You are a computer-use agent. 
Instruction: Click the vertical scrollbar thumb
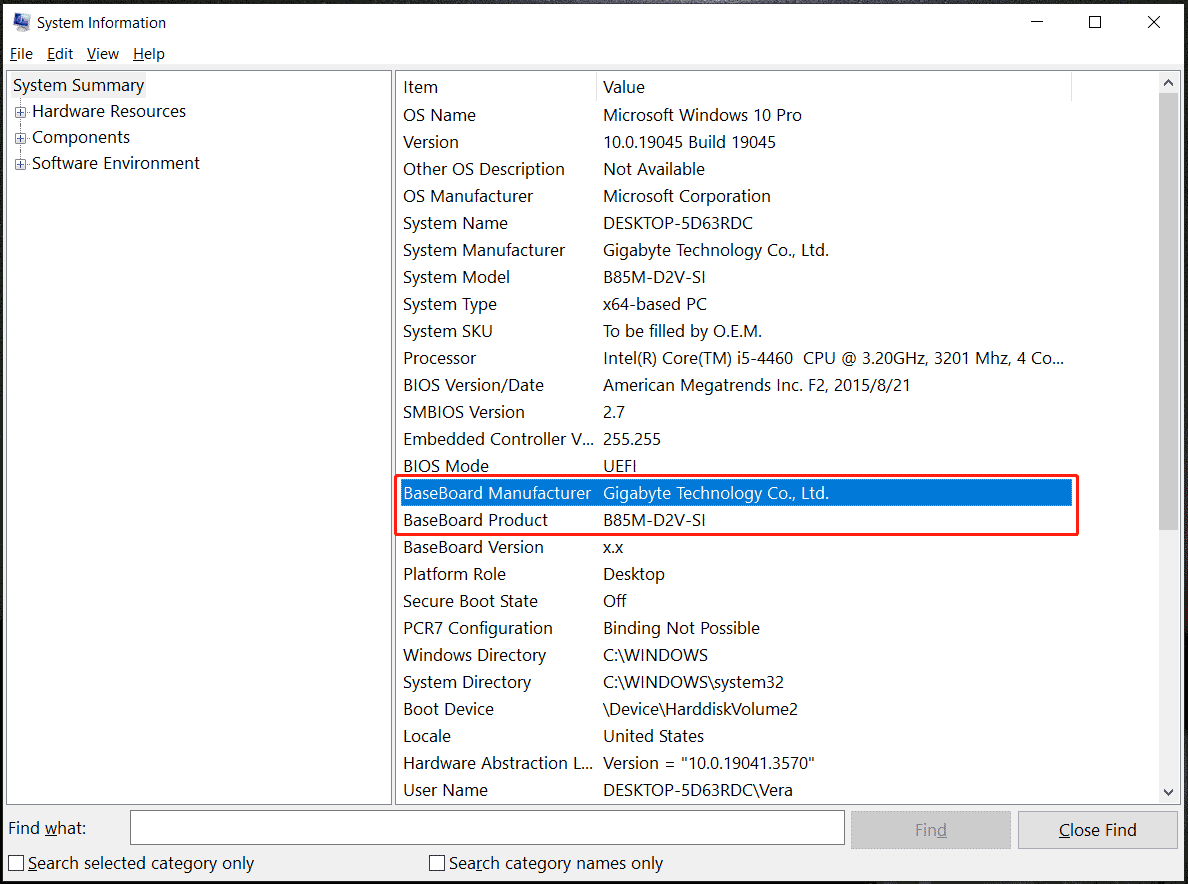(1168, 311)
